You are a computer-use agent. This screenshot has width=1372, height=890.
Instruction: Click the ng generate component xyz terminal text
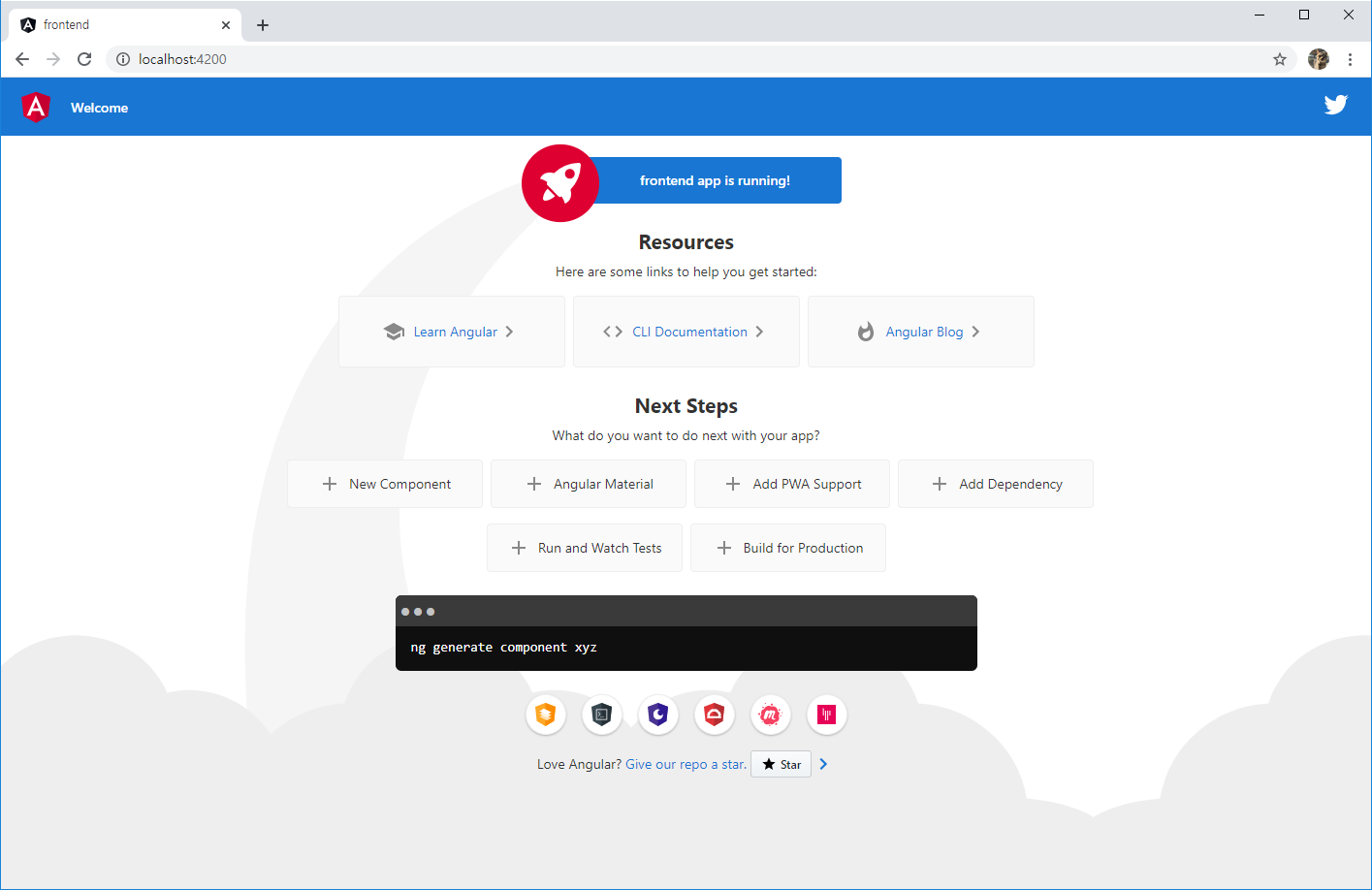coord(504,647)
